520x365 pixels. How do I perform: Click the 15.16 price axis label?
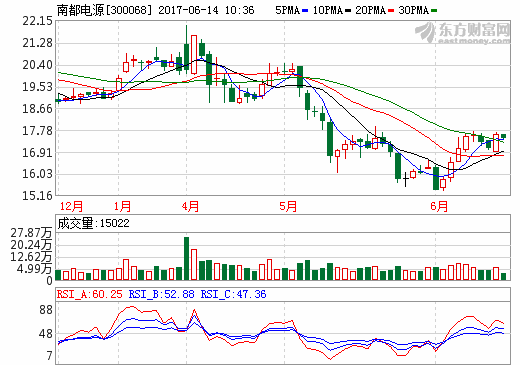click(x=38, y=196)
